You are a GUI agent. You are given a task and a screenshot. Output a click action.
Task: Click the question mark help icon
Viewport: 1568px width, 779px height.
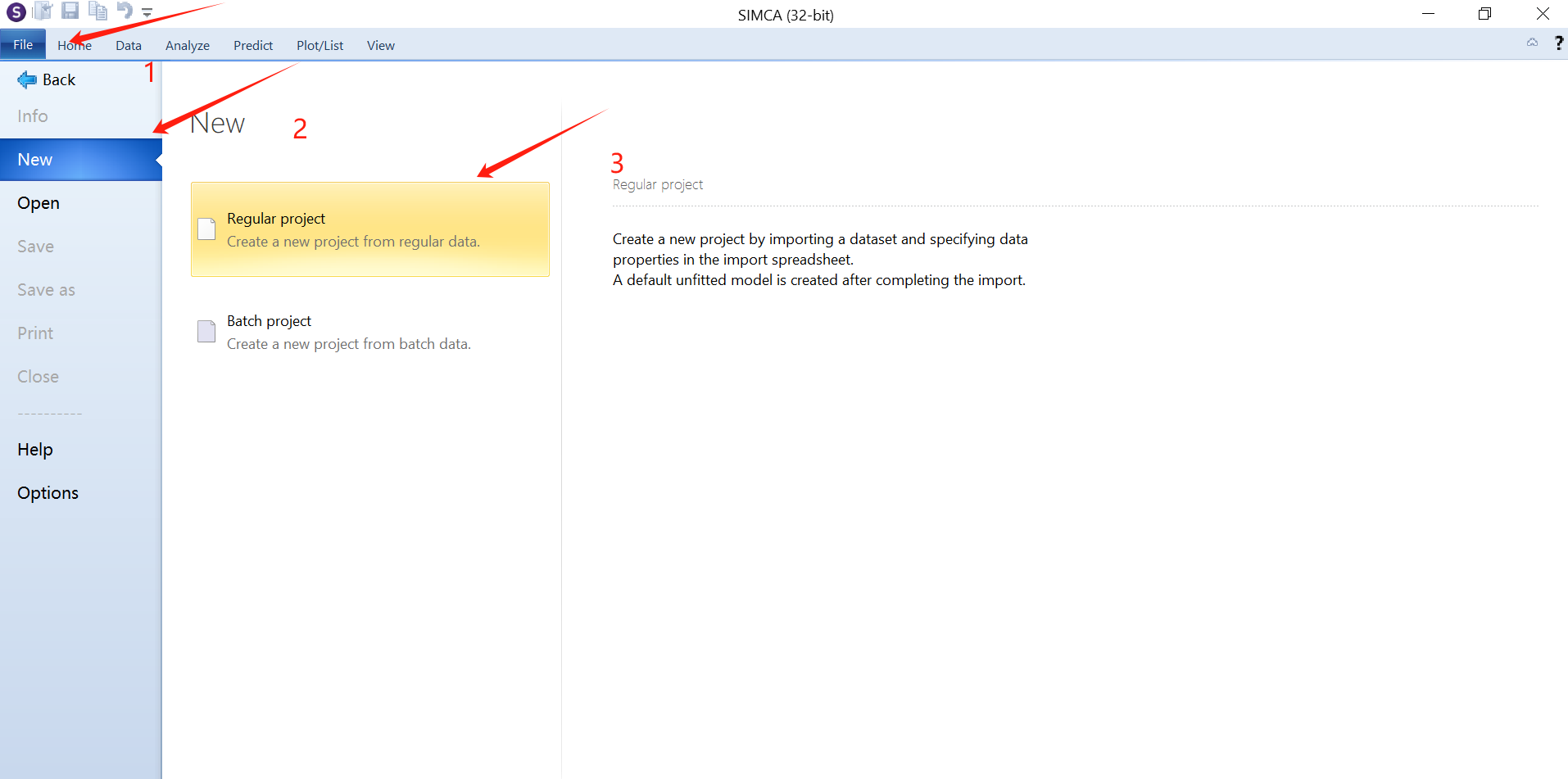(1558, 43)
